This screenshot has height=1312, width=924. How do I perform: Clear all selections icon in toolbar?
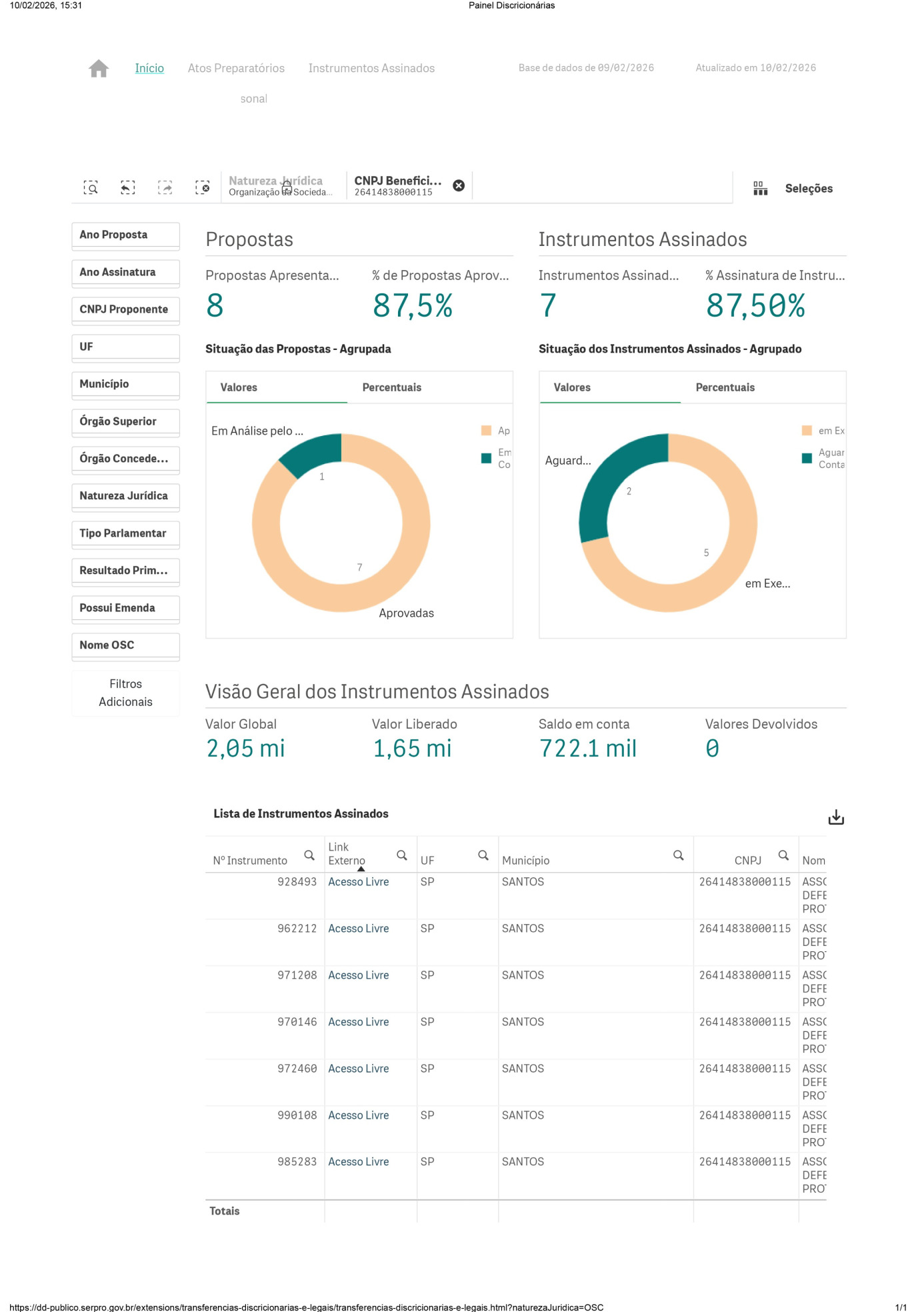click(x=203, y=188)
